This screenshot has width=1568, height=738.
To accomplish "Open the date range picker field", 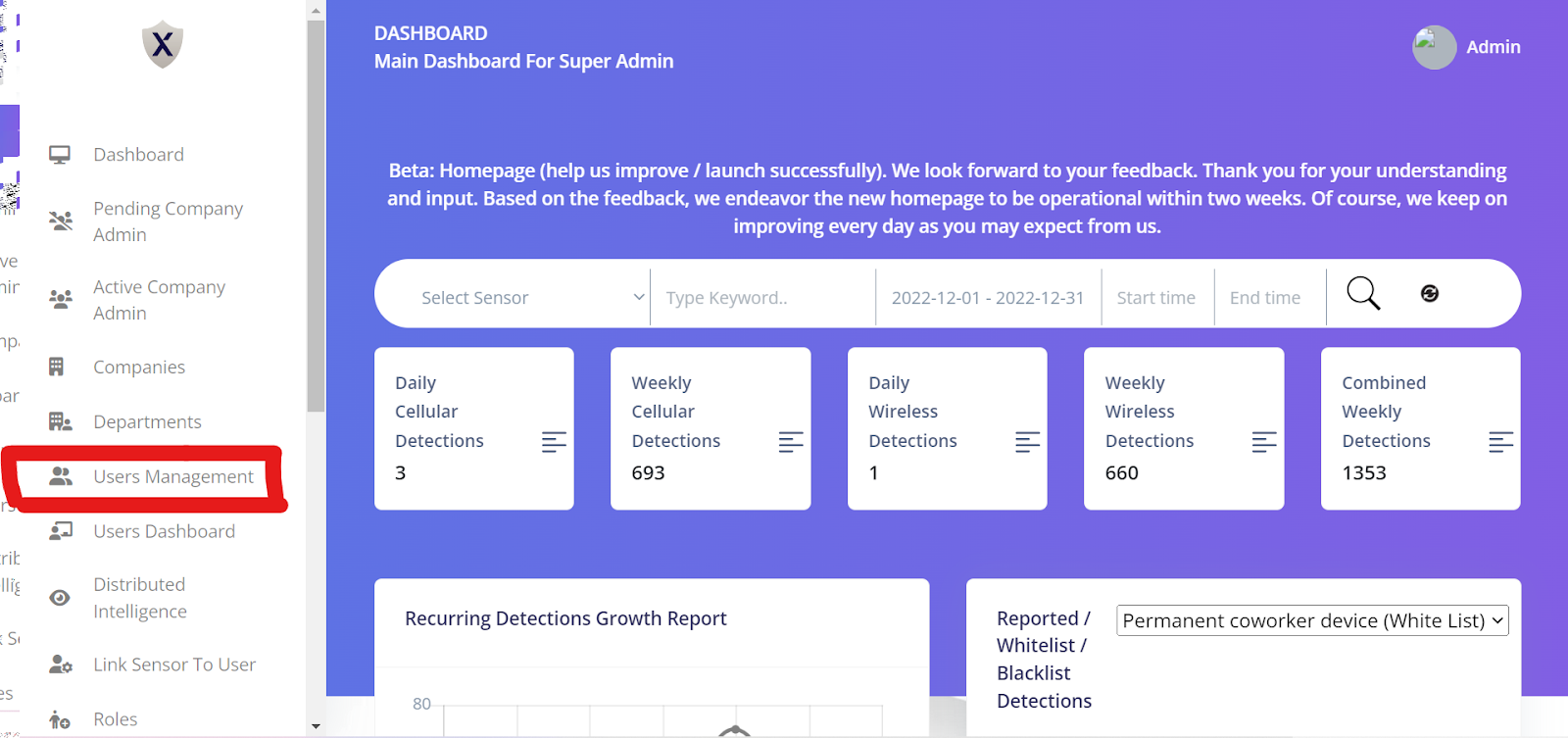I will pos(988,297).
